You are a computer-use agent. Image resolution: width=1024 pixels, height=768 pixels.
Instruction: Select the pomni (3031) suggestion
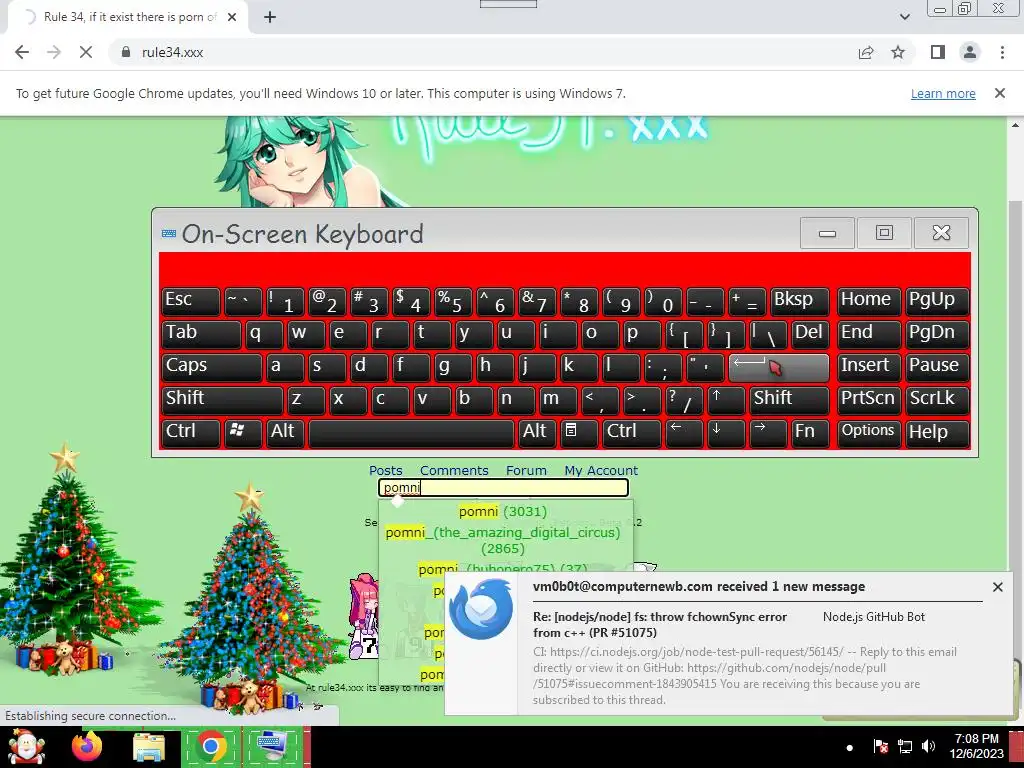[503, 511]
